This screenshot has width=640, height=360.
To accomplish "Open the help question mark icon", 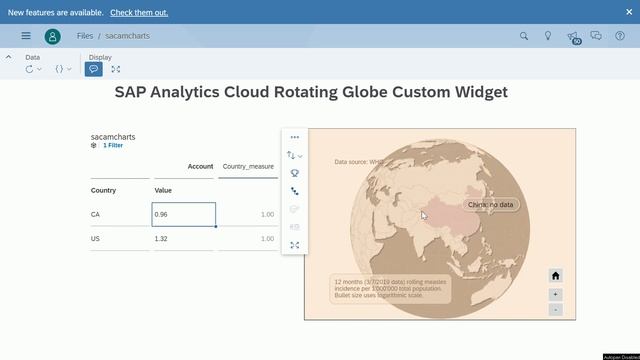I will pyautogui.click(x=620, y=36).
